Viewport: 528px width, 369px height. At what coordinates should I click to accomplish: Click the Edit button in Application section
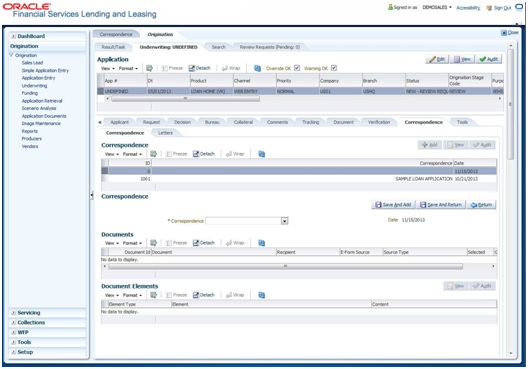pyautogui.click(x=437, y=60)
